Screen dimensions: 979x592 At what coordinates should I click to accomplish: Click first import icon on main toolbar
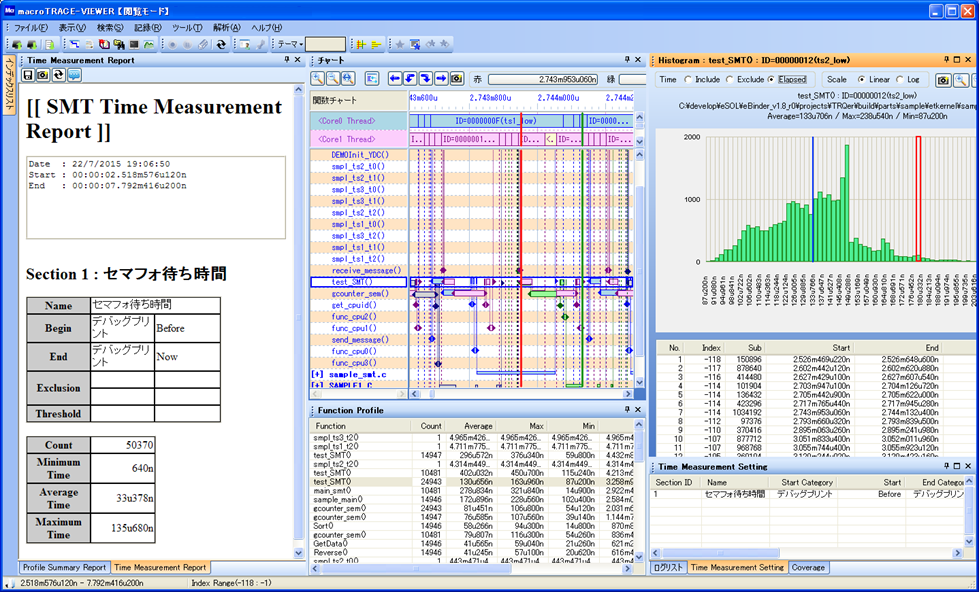[17, 44]
